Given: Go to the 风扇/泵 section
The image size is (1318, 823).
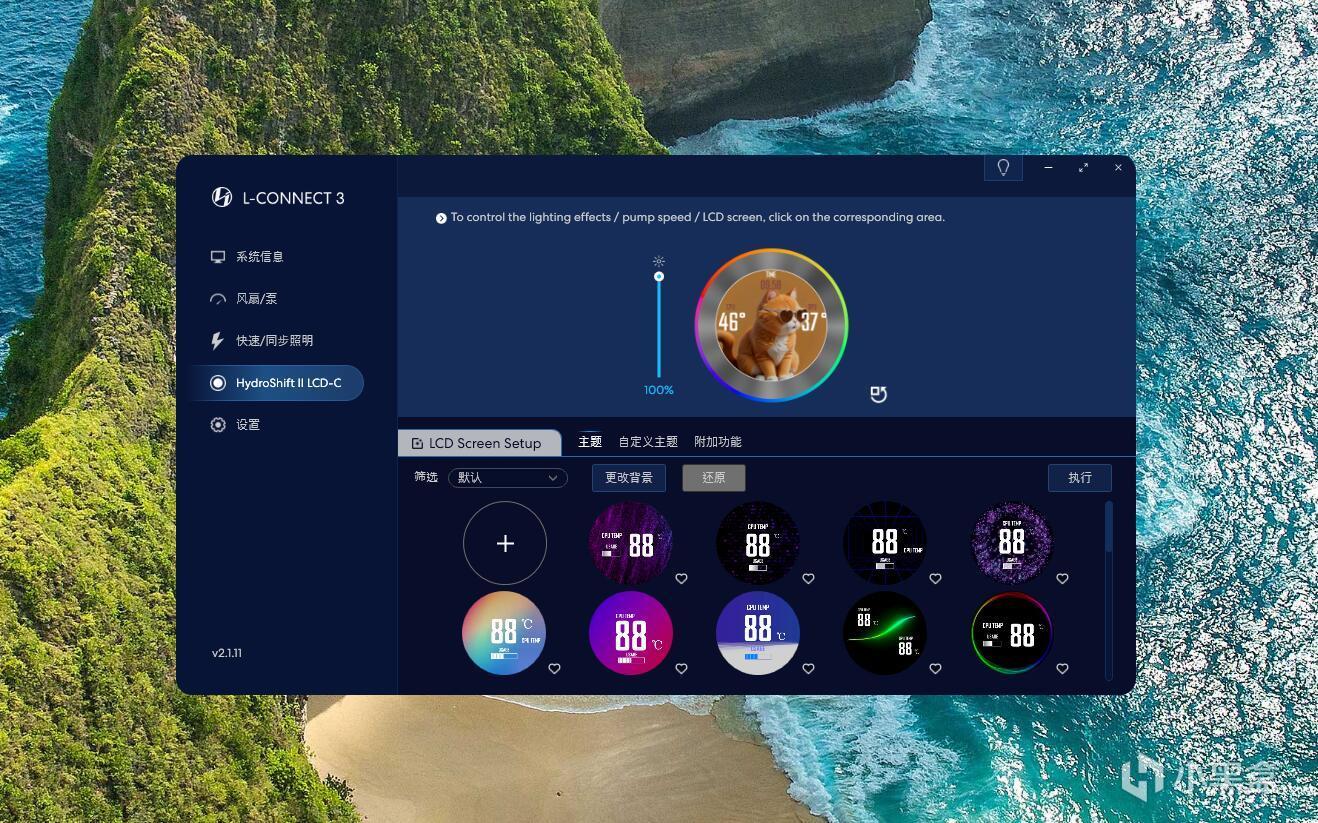Looking at the screenshot, I should click(244, 299).
